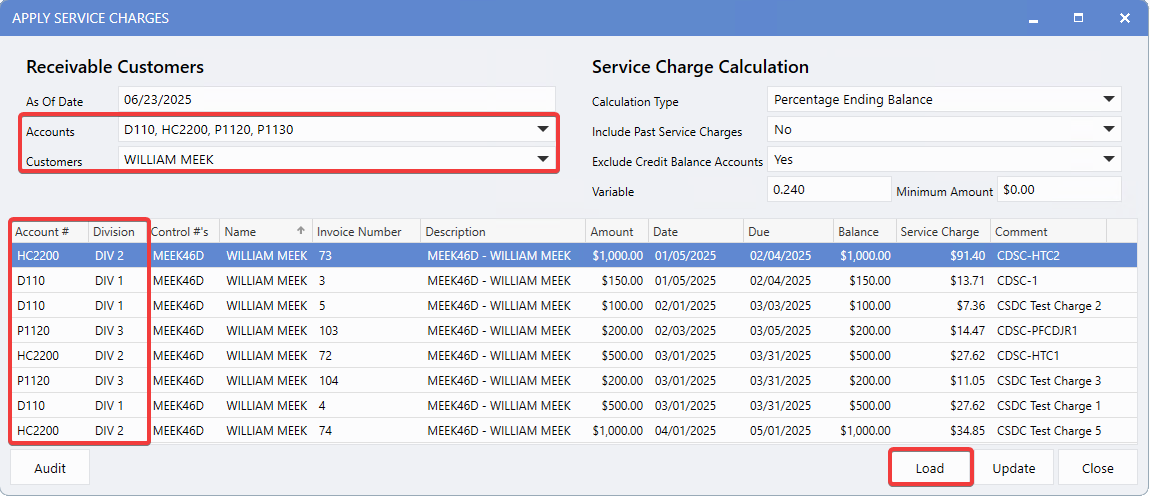Sort by Service Charge column header
Screen dimensions: 1150x496
tap(940, 232)
